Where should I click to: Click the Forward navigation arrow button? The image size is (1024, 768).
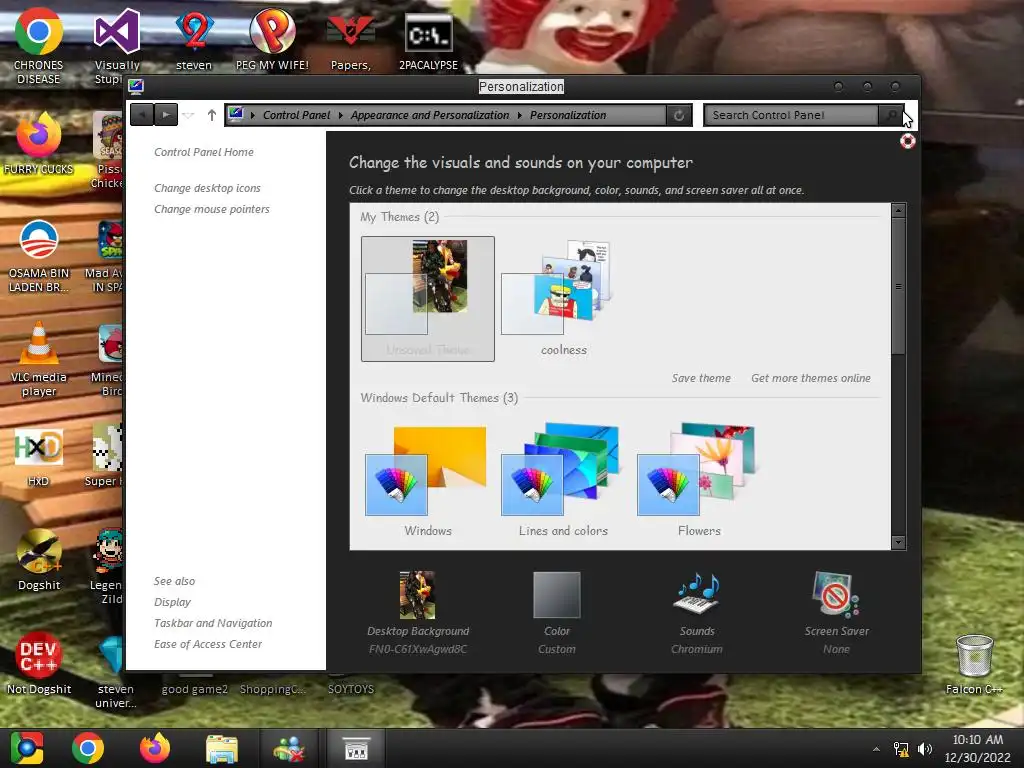[166, 115]
